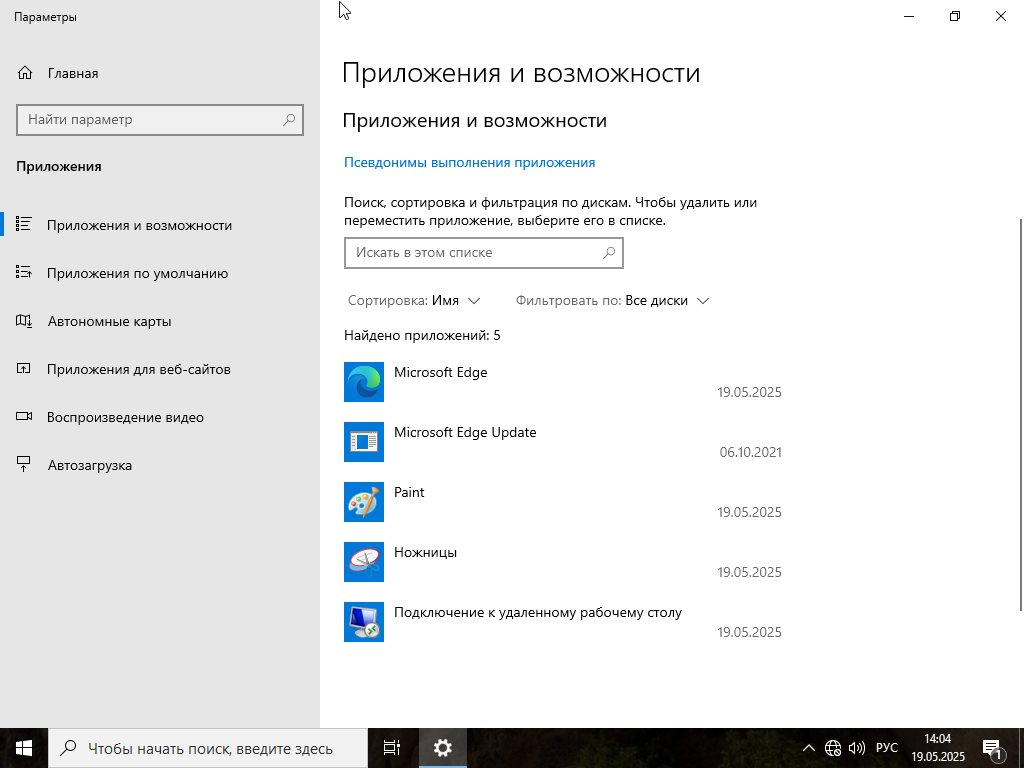
Task: Click the Ножницы scissors icon
Action: click(364, 562)
